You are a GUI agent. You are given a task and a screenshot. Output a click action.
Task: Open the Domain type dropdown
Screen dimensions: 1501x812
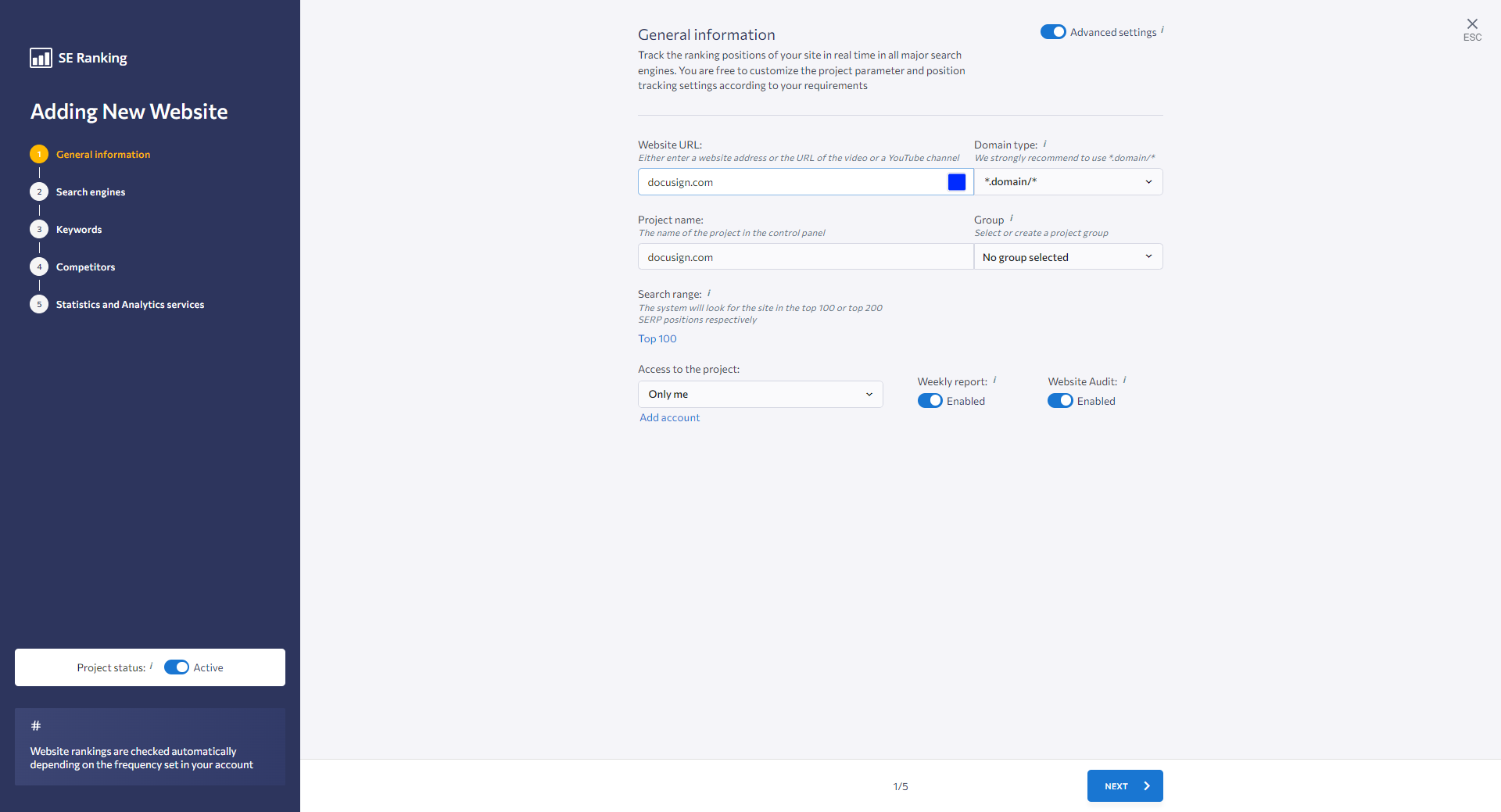1068,182
